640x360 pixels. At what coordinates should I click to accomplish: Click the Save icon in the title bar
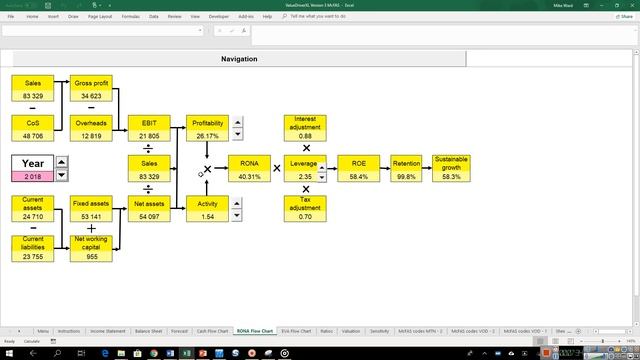(48, 5)
